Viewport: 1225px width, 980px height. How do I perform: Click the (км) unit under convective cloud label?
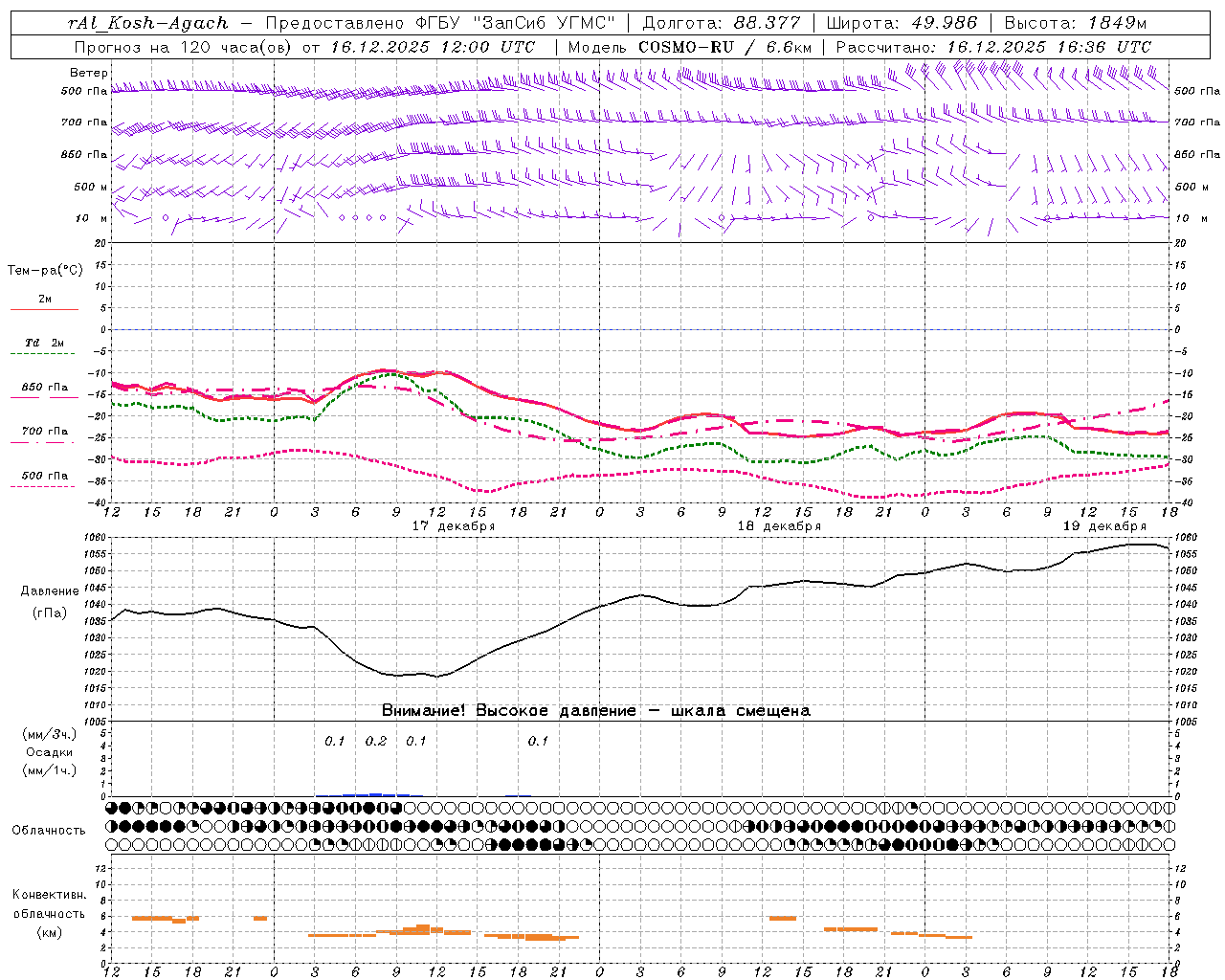coord(50,932)
